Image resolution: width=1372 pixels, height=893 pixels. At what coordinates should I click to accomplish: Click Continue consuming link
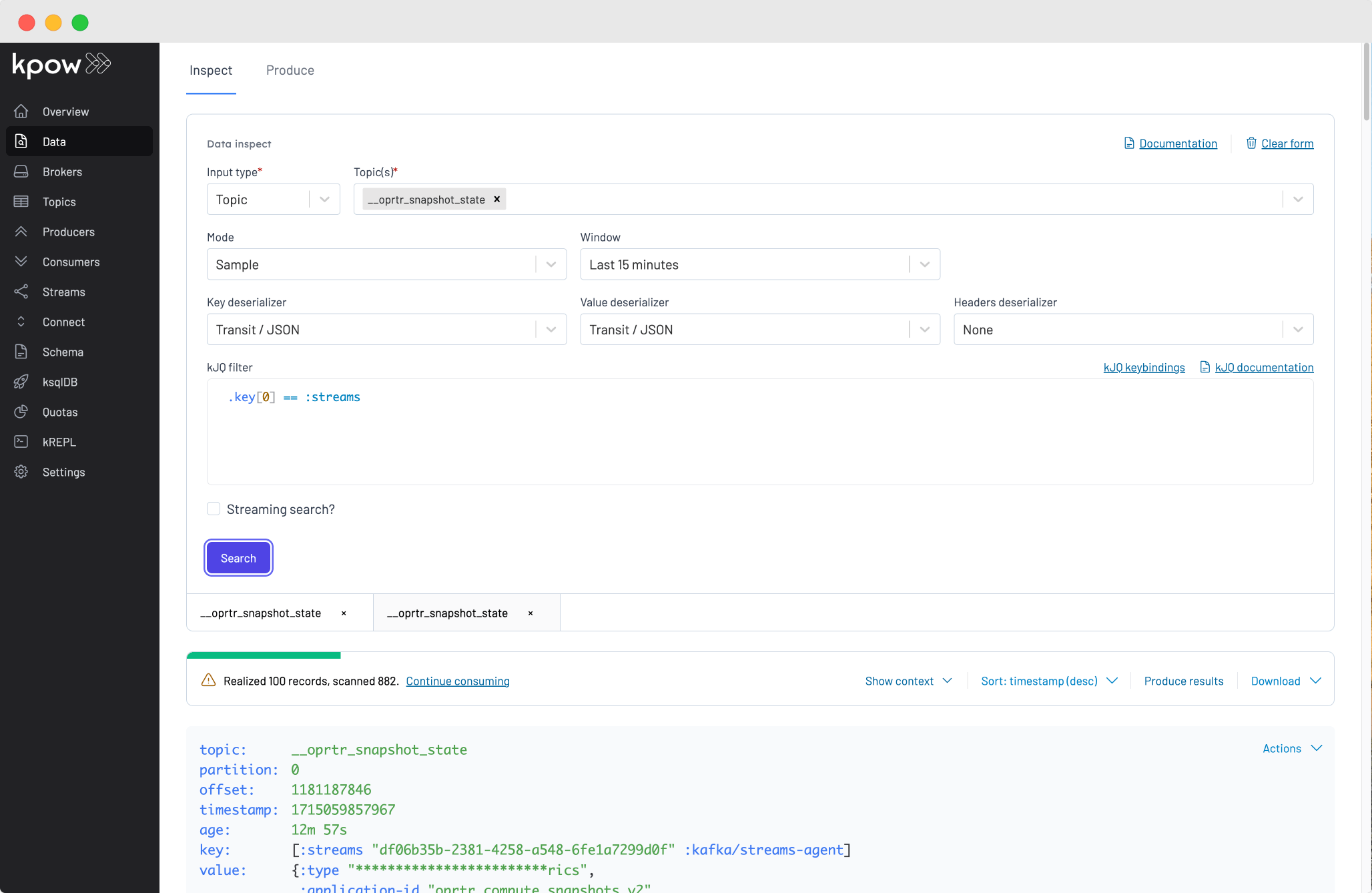coord(458,680)
